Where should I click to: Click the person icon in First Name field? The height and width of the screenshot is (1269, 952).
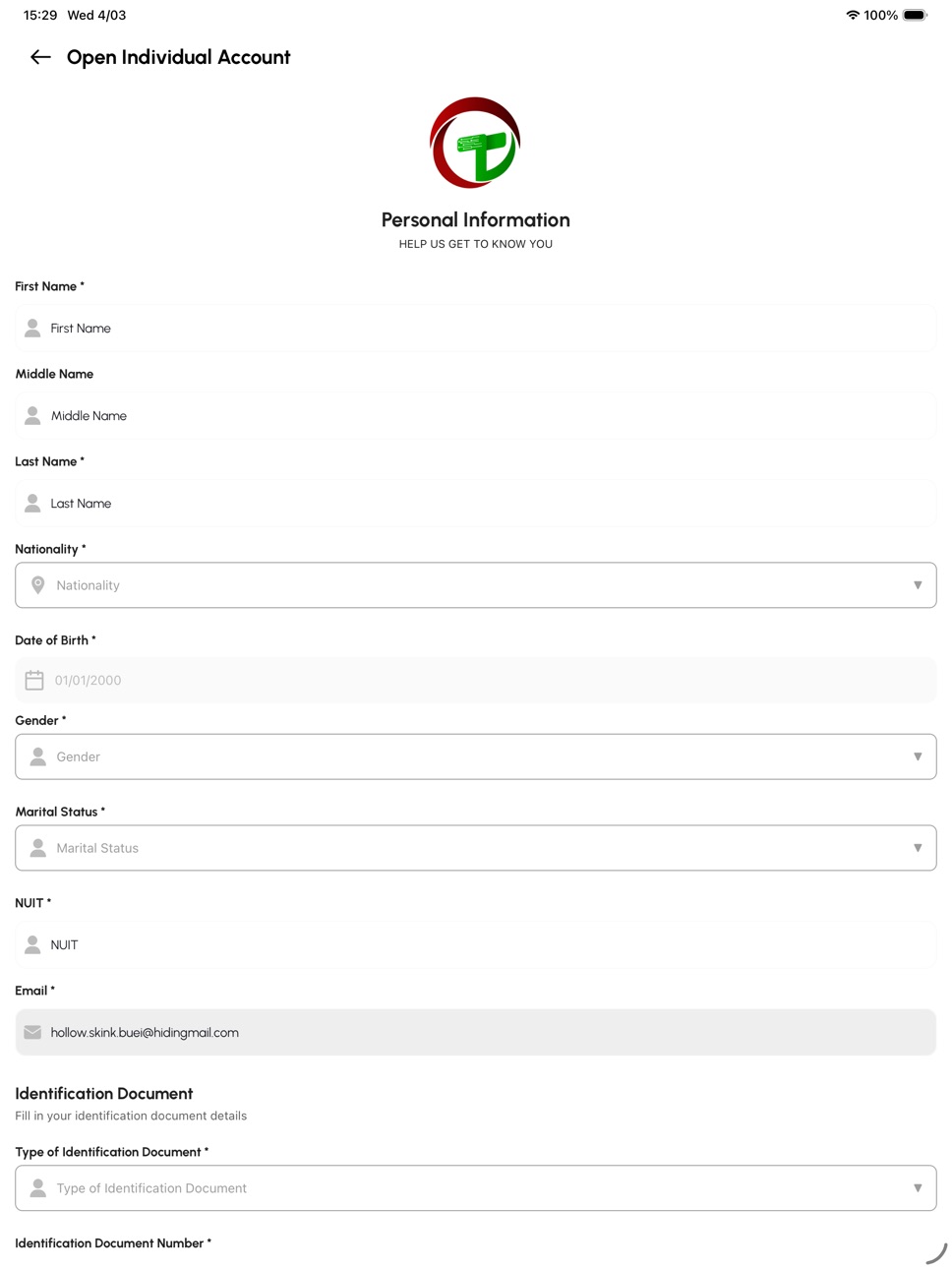32,328
